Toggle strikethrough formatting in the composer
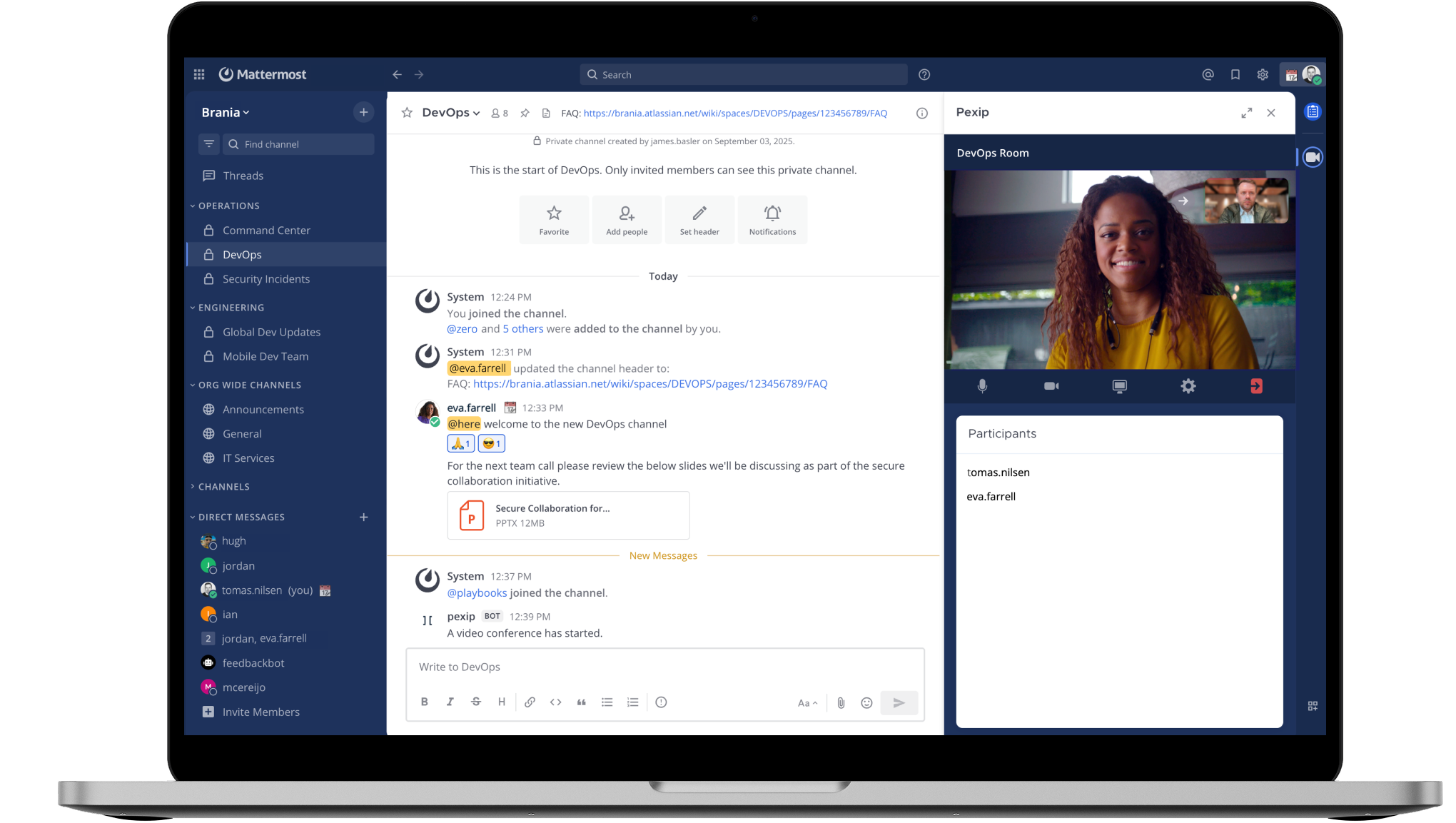The width and height of the screenshot is (1456, 823). tap(476, 702)
